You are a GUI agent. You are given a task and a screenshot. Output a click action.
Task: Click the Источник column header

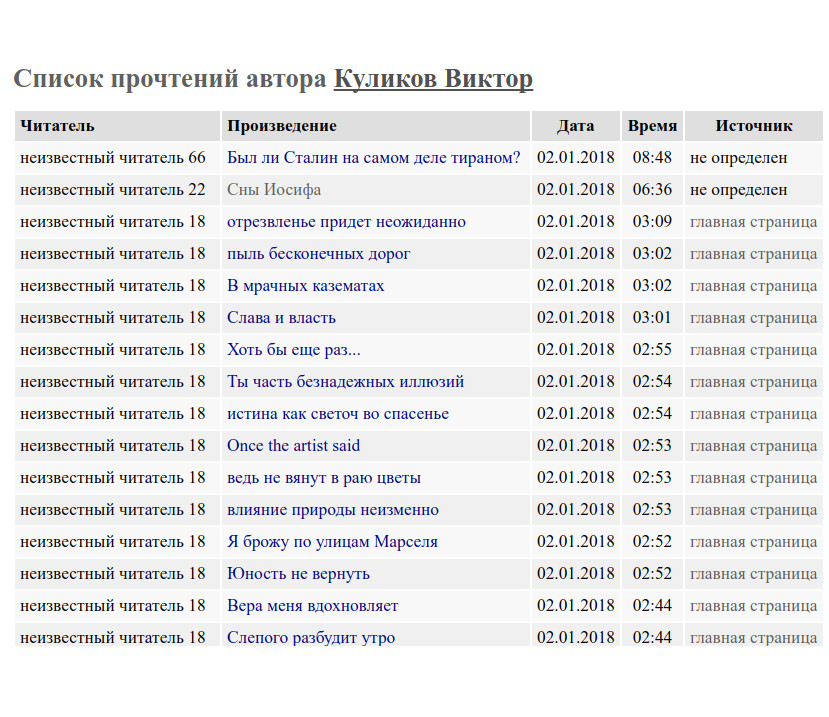coord(754,126)
